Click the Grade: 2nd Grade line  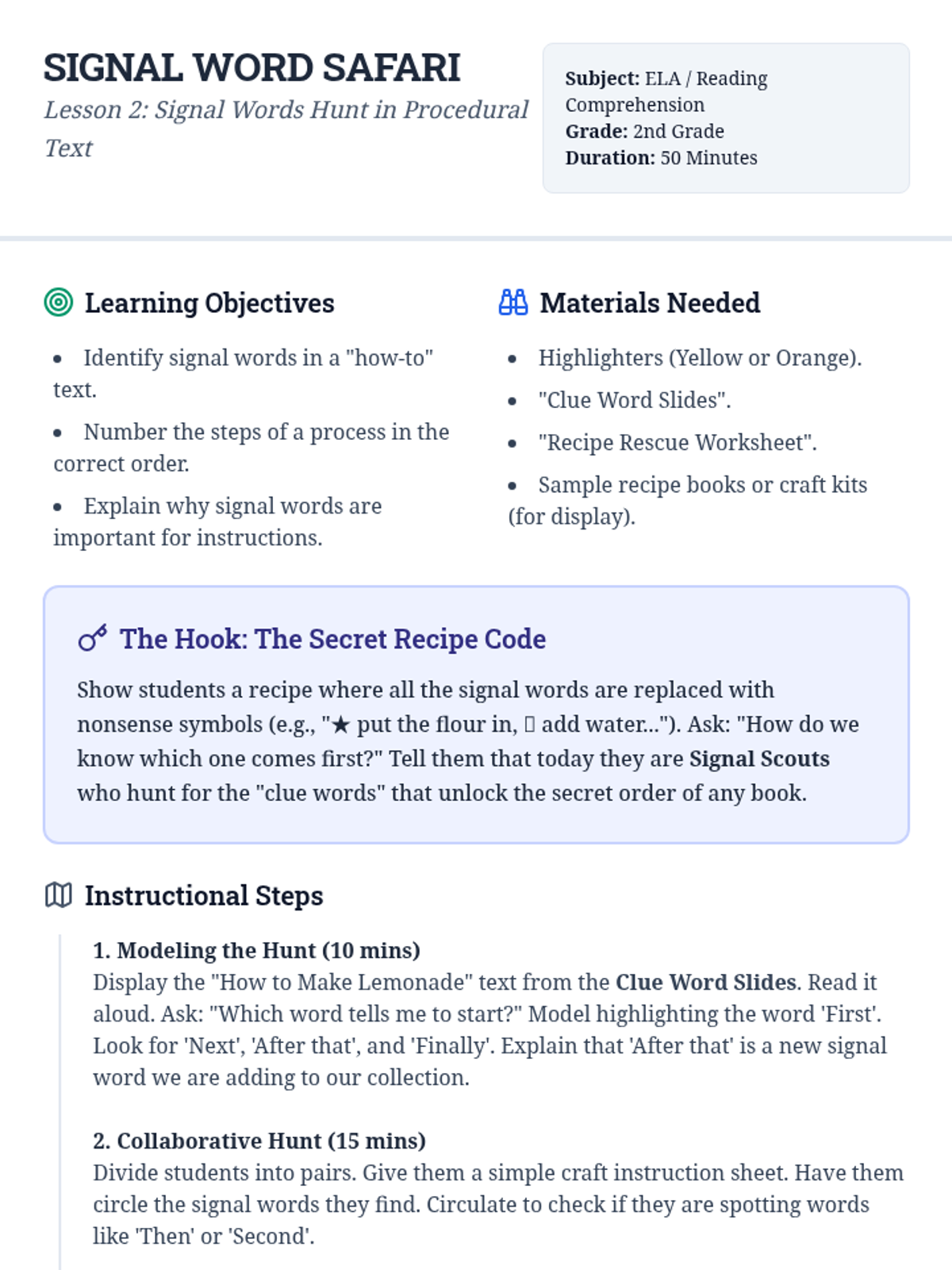(644, 131)
